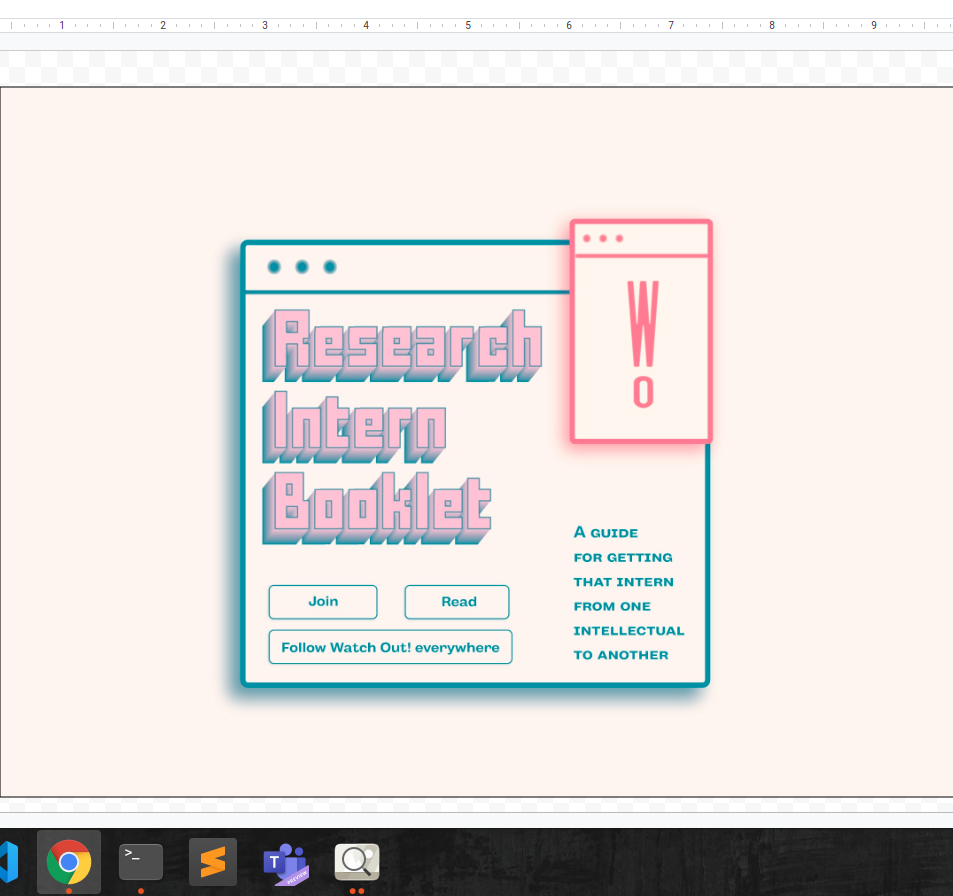Select the 'Follow Watch Out! everywhere' button
The image size is (953, 896).
tap(390, 648)
